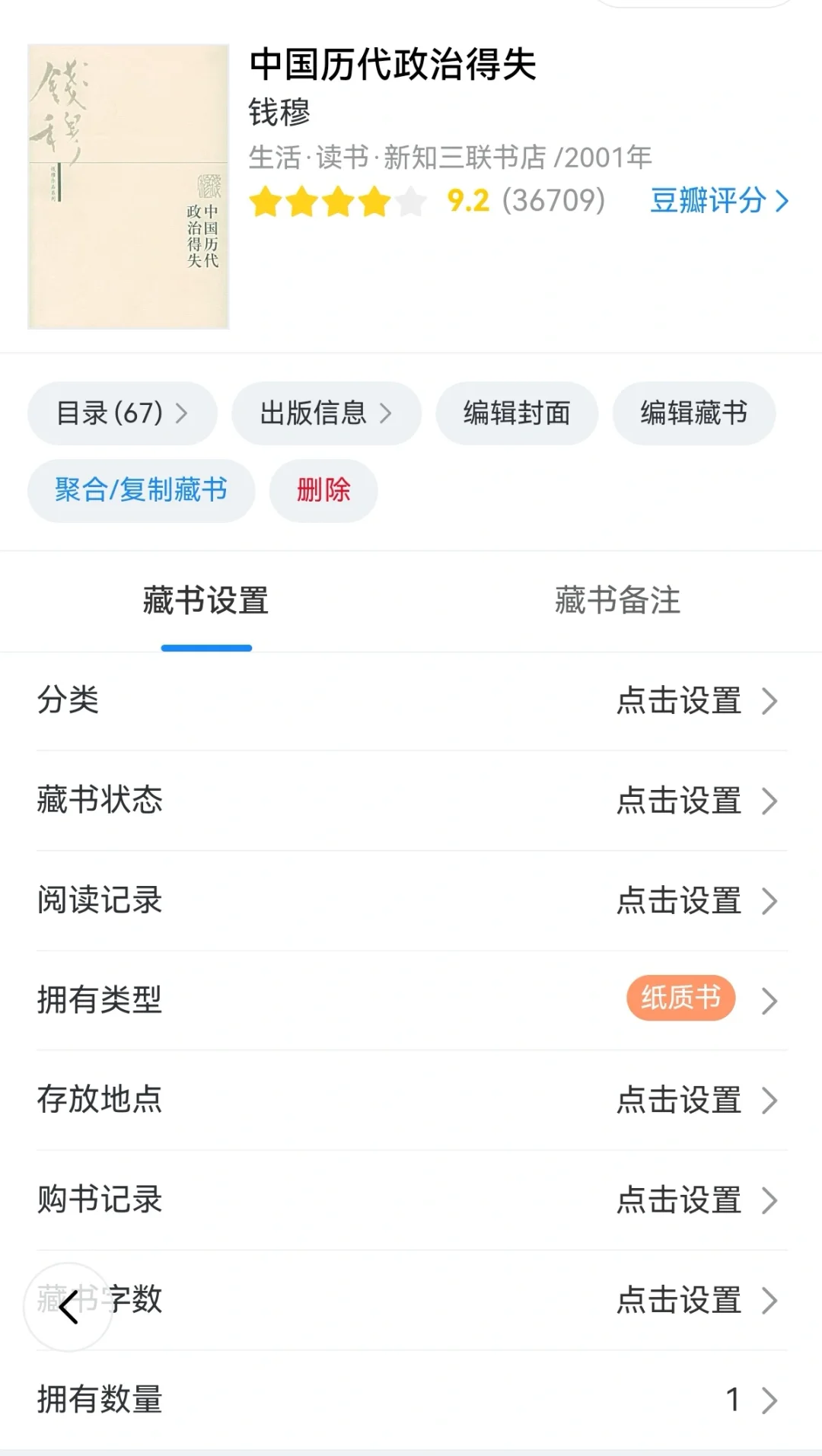Tap the star rating row
Viewport: 822px width, 1456px height.
coord(338,202)
